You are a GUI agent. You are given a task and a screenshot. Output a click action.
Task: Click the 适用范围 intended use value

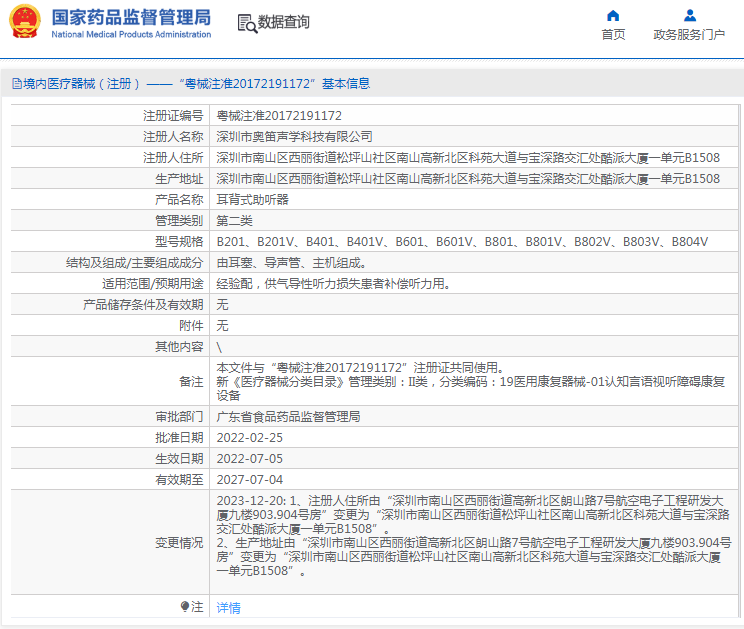pos(333,284)
